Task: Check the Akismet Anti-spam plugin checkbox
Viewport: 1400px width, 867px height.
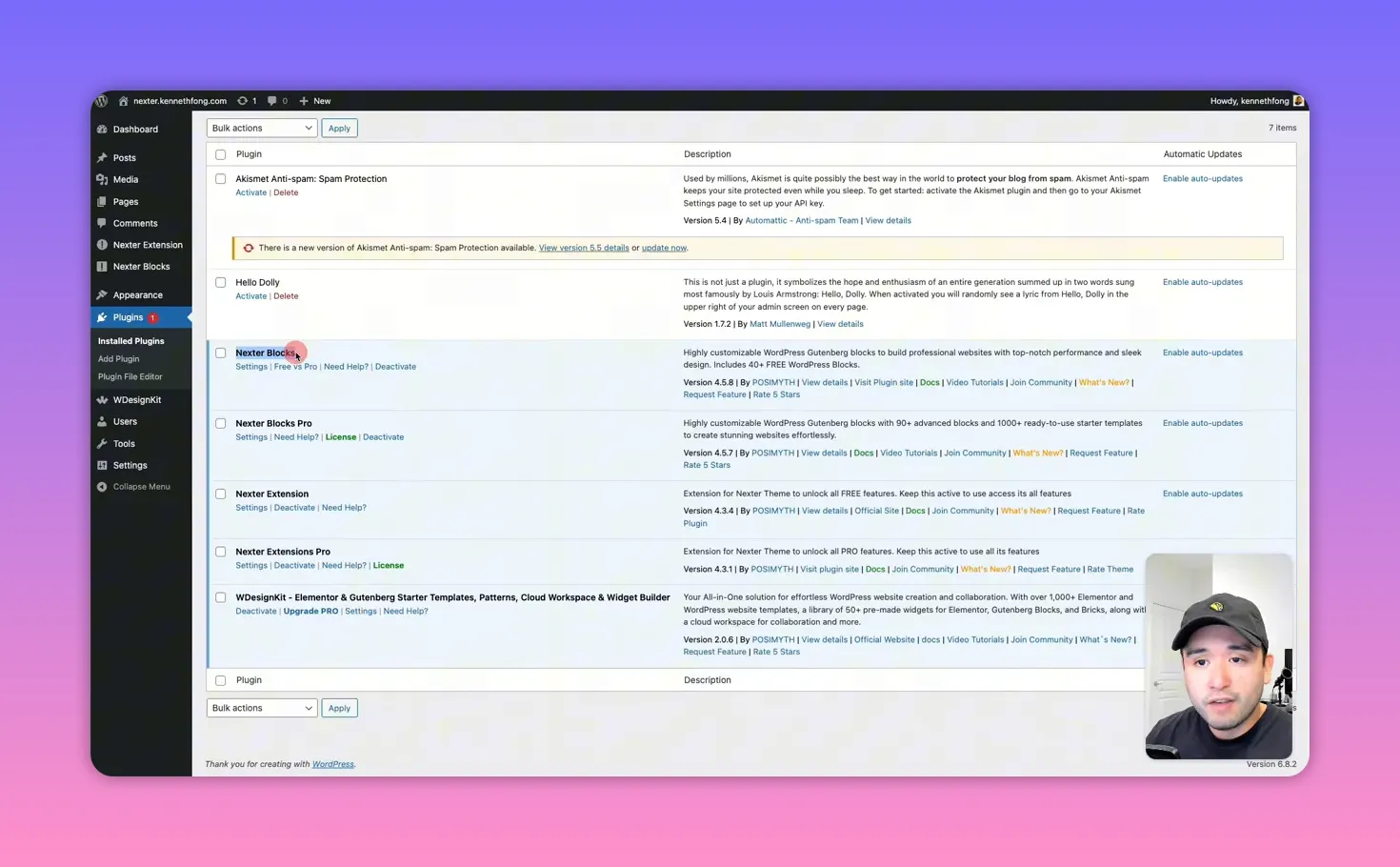Action: [220, 179]
